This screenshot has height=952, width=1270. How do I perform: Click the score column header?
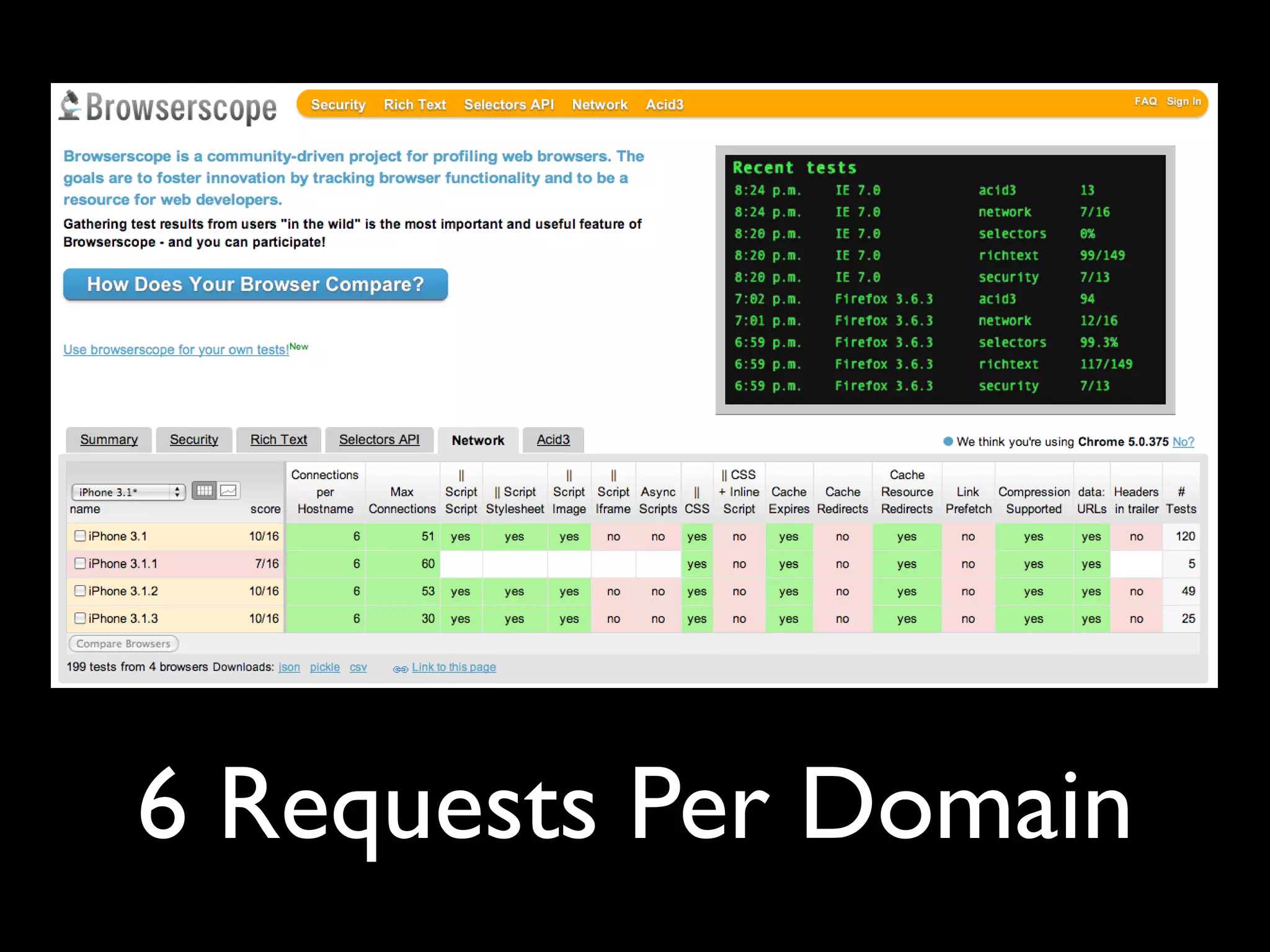click(x=265, y=509)
